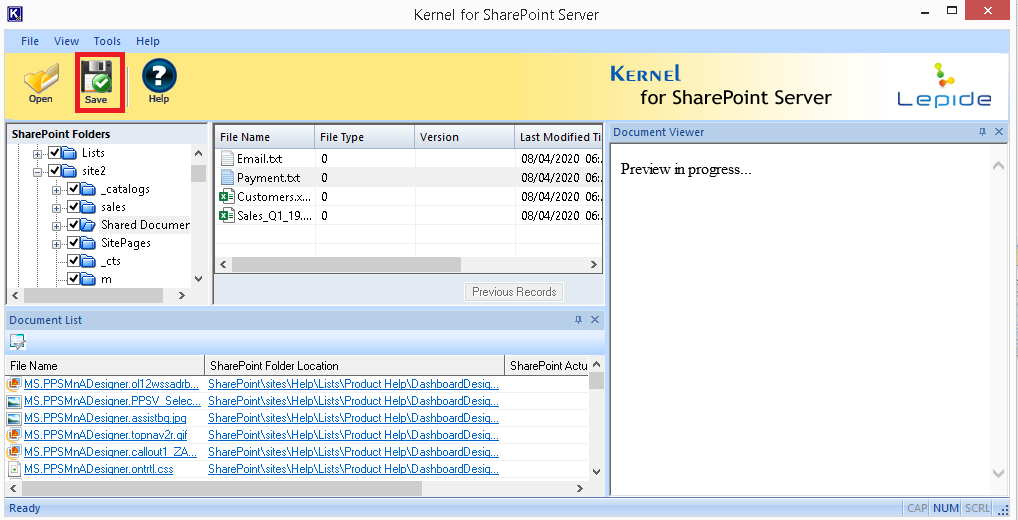Click the site2 folder icon

tap(69, 171)
